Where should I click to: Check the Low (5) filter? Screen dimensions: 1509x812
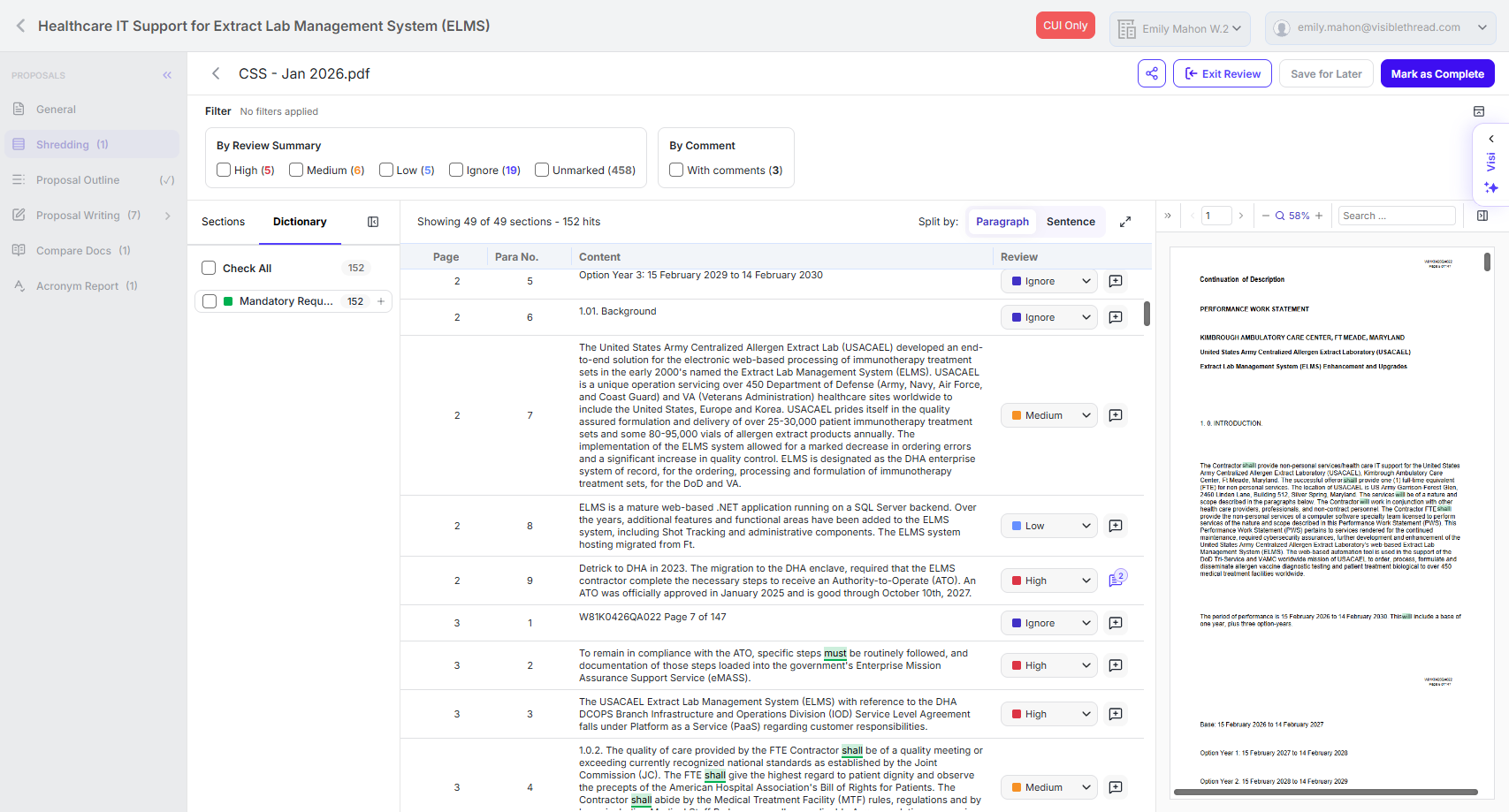[386, 170]
